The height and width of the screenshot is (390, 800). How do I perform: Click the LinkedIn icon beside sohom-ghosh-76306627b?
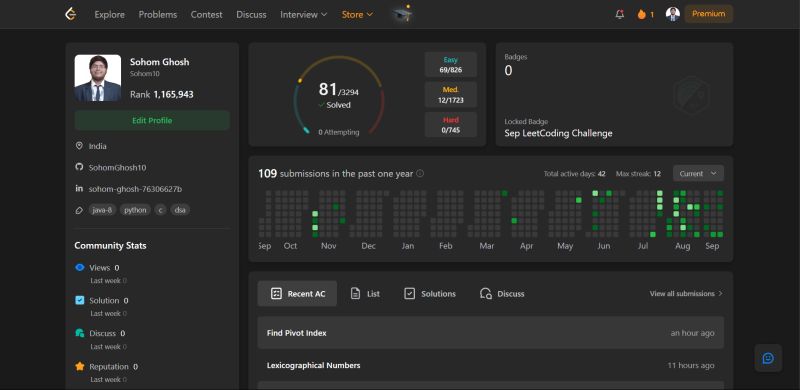[x=79, y=188]
